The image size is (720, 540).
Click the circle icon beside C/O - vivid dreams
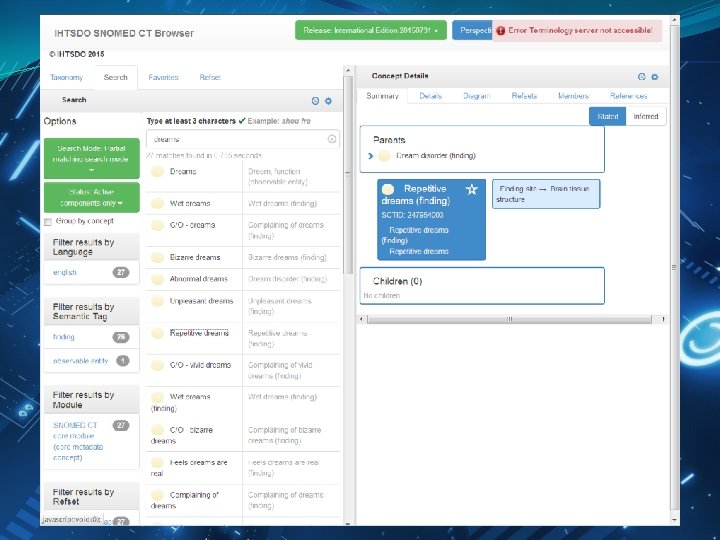[158, 365]
